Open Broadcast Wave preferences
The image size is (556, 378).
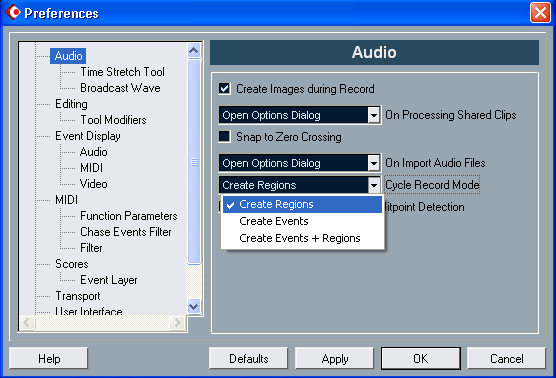tap(120, 88)
